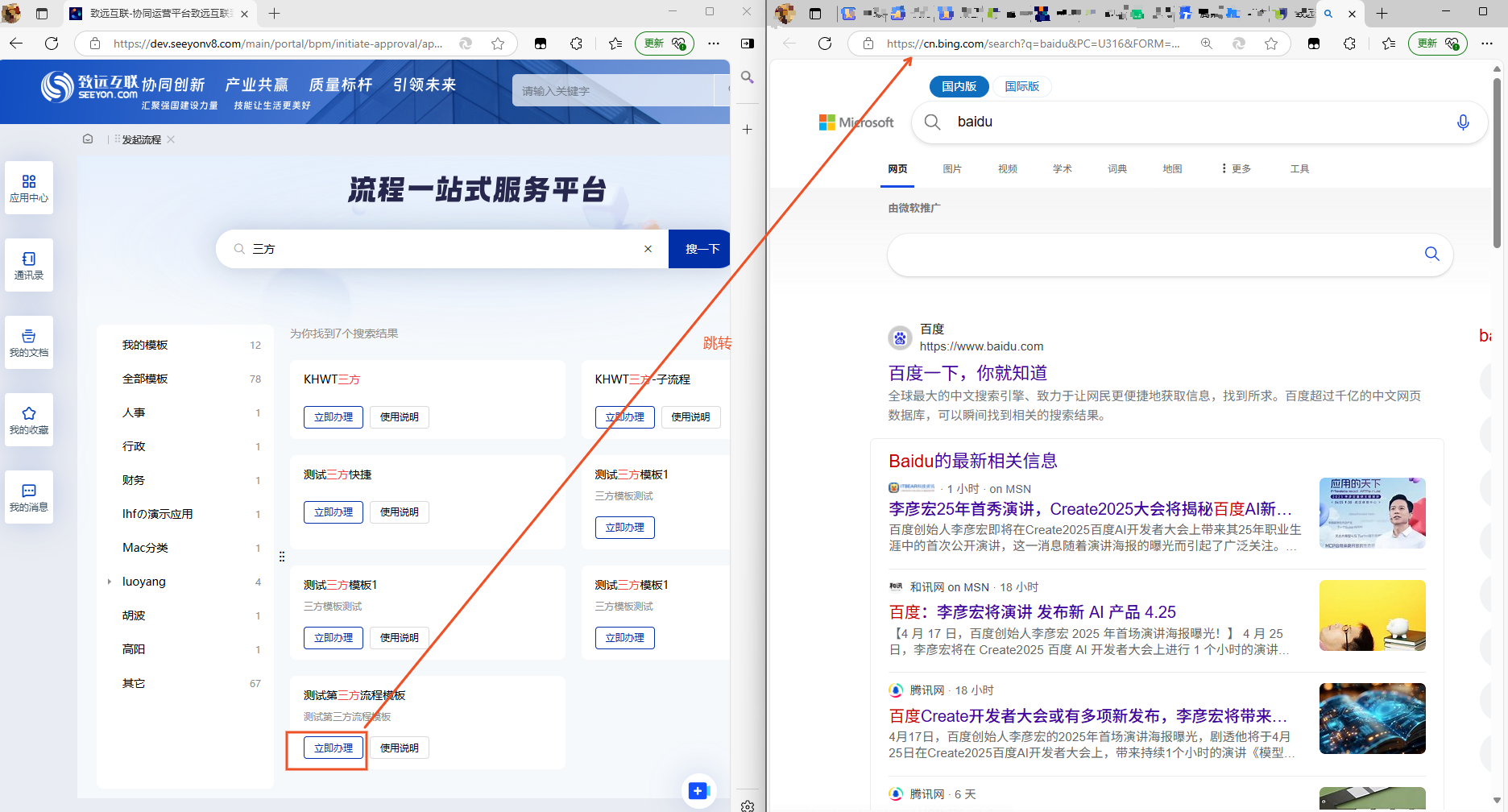Open 我的文档 in the sidebar
This screenshot has width=1508, height=812.
(x=29, y=342)
